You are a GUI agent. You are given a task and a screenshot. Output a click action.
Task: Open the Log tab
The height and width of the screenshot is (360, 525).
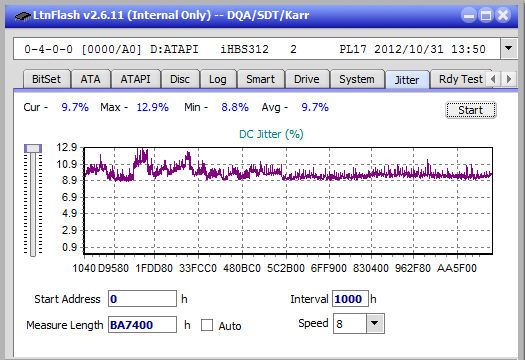pyautogui.click(x=218, y=79)
